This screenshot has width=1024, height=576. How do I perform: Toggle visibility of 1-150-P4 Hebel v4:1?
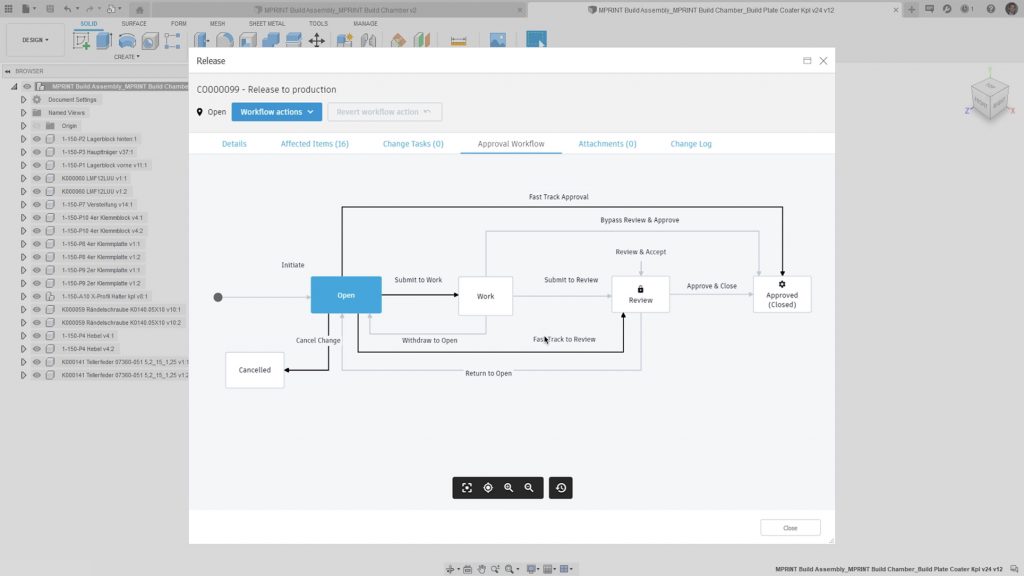(x=37, y=336)
